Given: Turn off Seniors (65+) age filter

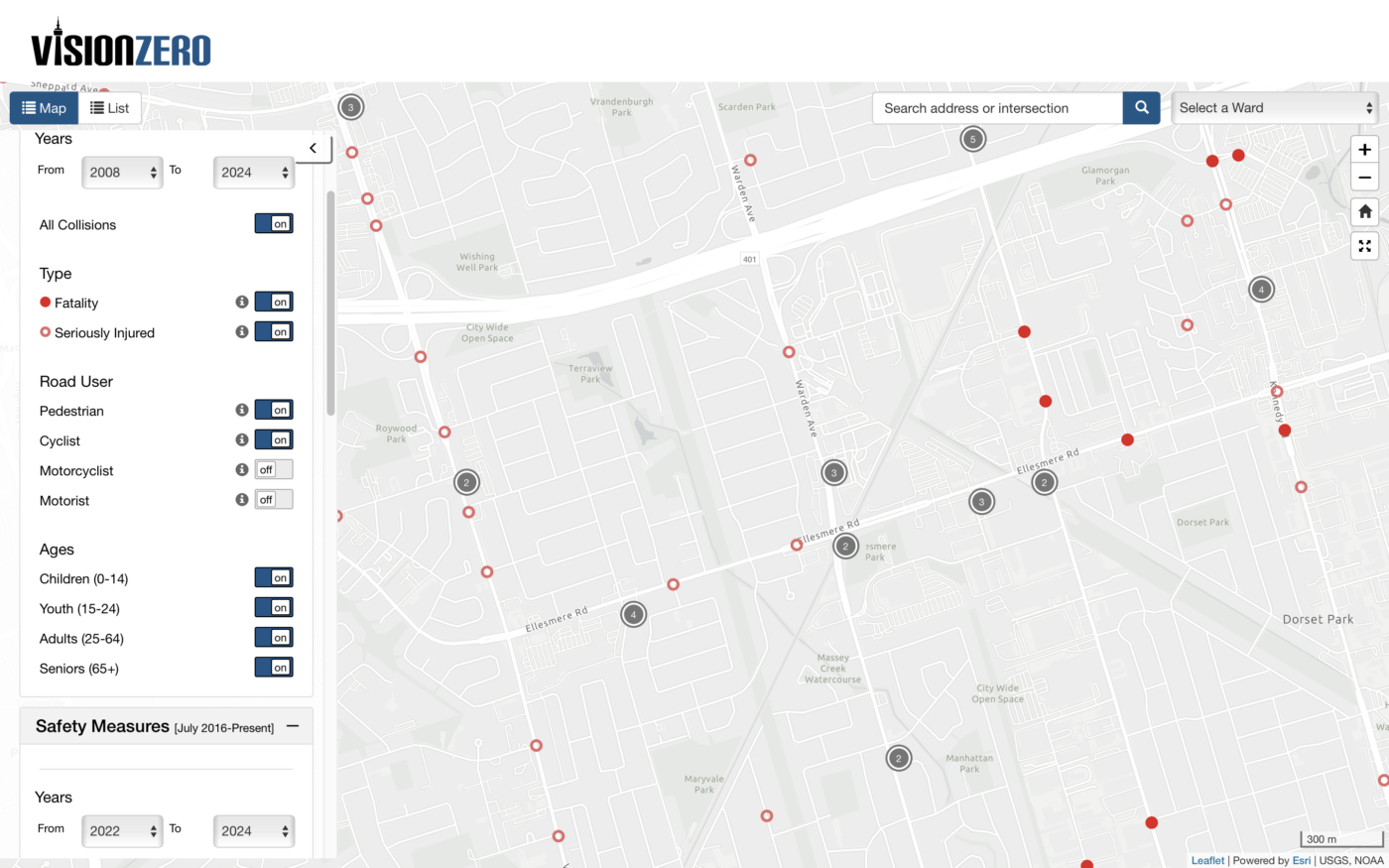Looking at the screenshot, I should pos(274,667).
